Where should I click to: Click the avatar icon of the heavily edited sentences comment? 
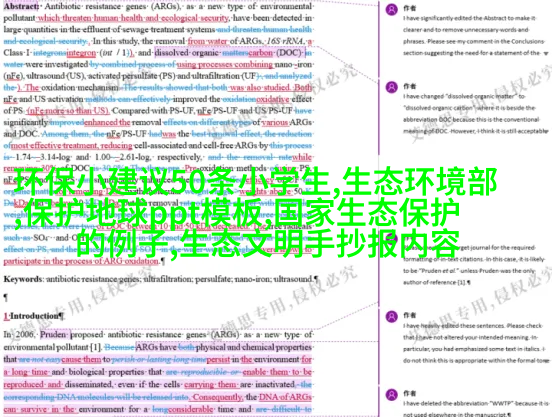point(391,316)
